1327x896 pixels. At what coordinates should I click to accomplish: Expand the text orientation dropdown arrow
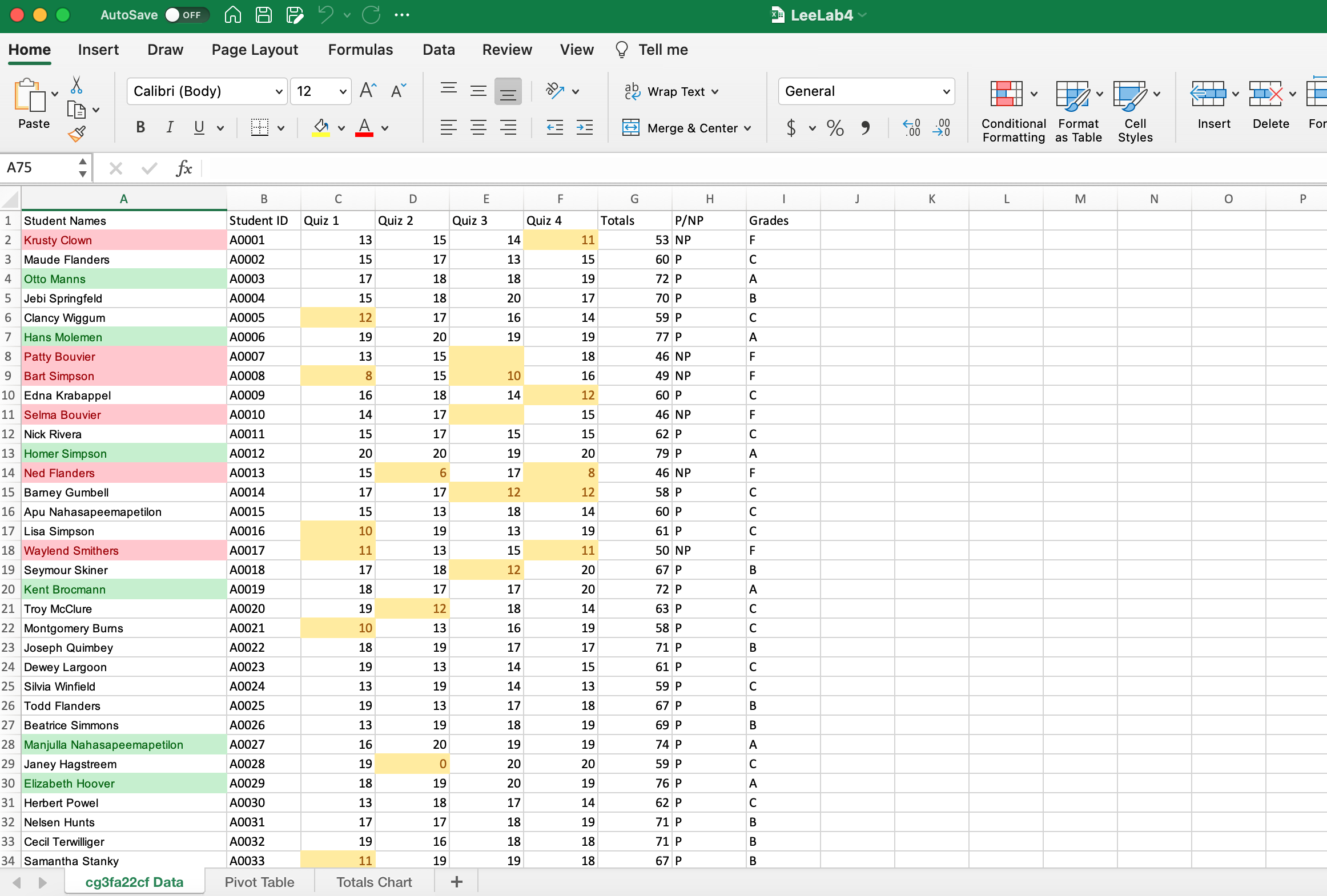point(576,91)
